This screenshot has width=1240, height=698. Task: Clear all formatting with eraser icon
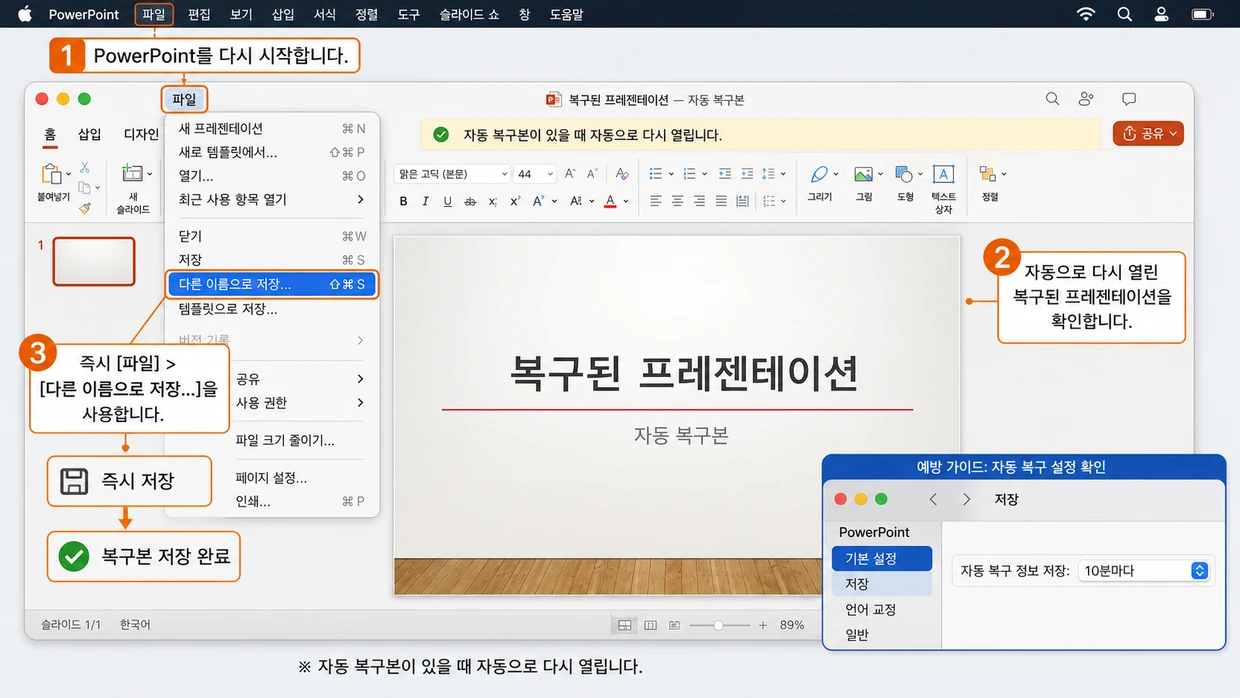622,174
